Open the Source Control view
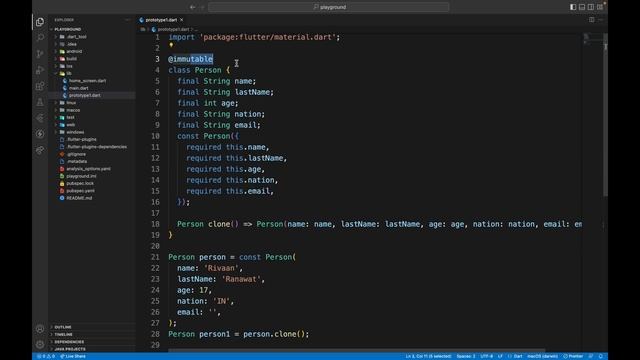640x360 pixels. [40, 54]
